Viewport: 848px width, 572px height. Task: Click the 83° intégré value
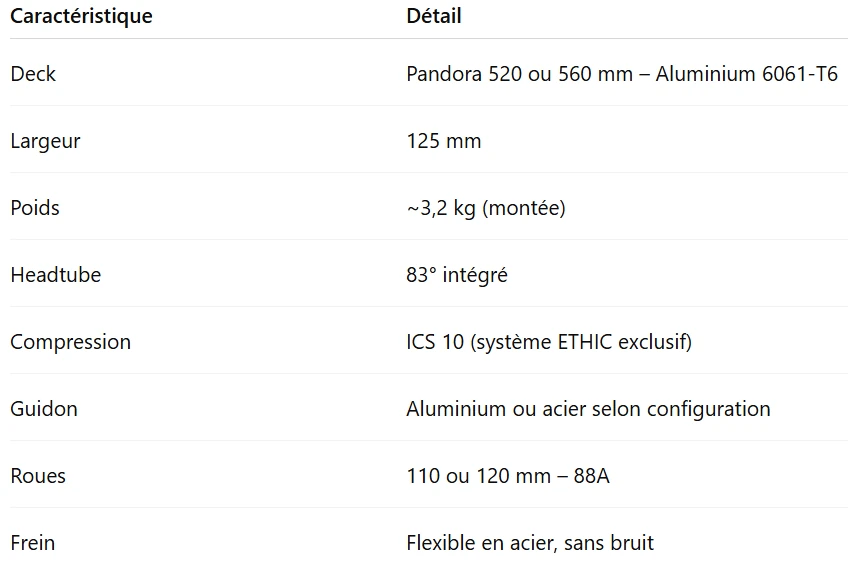point(457,275)
